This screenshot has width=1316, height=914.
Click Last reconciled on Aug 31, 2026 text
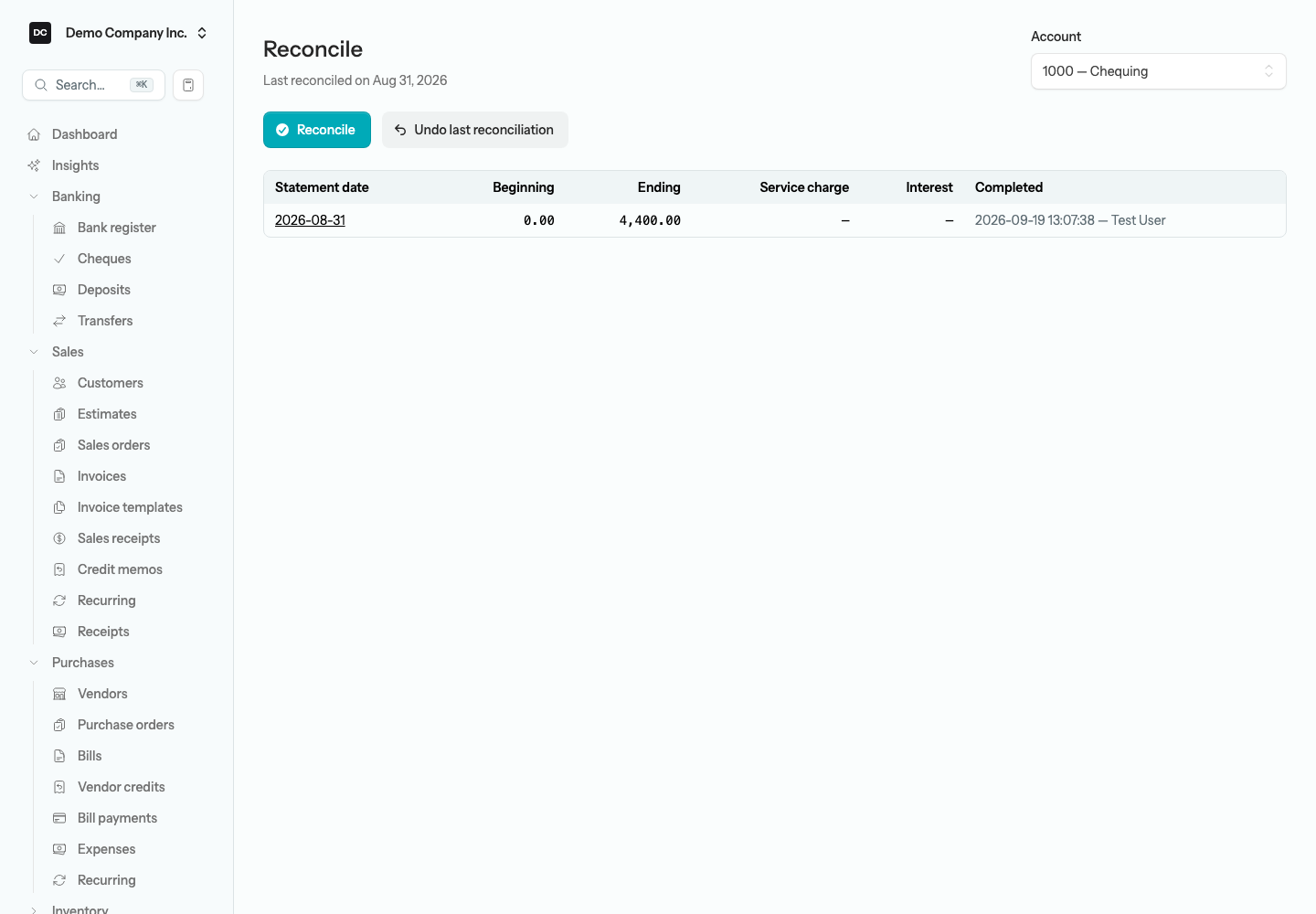[356, 80]
